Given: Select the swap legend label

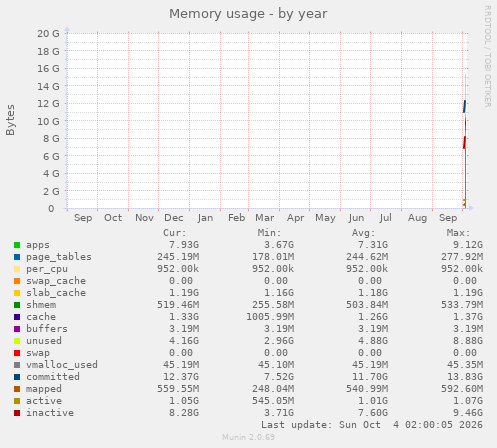Looking at the screenshot, I should pyautogui.click(x=38, y=353).
